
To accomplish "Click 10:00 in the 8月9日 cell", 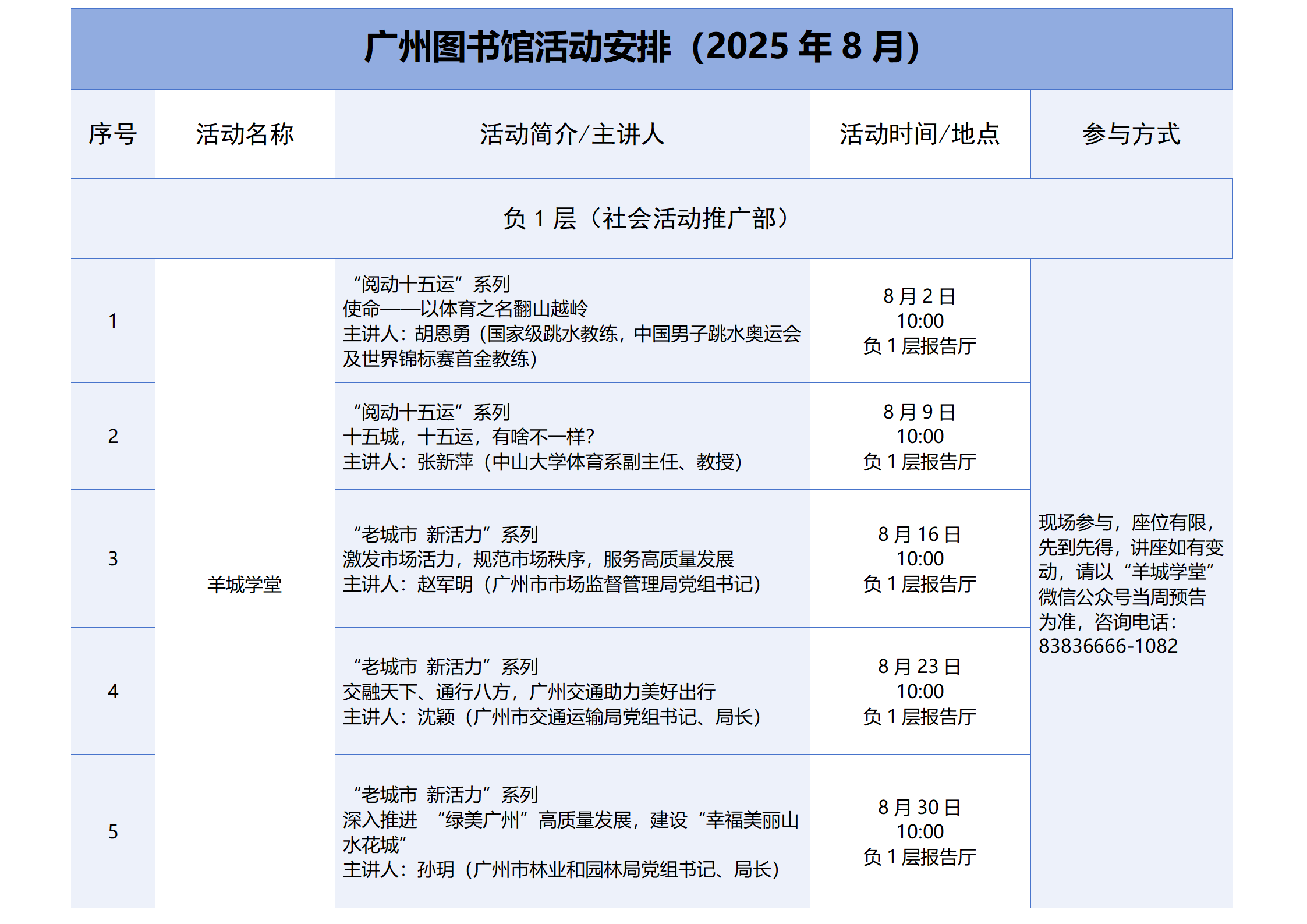I will (x=920, y=436).
